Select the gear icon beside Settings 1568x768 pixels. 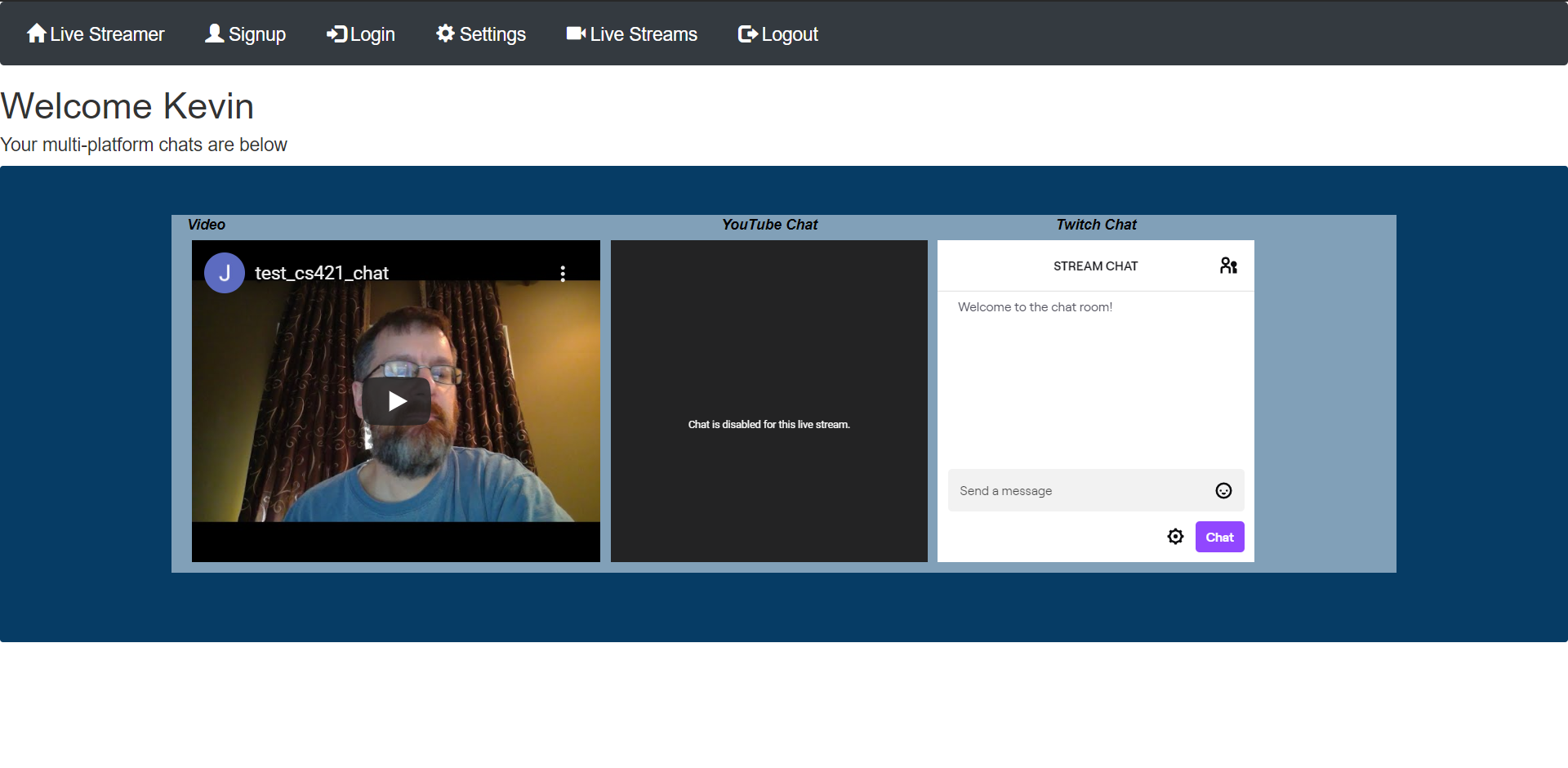(445, 33)
